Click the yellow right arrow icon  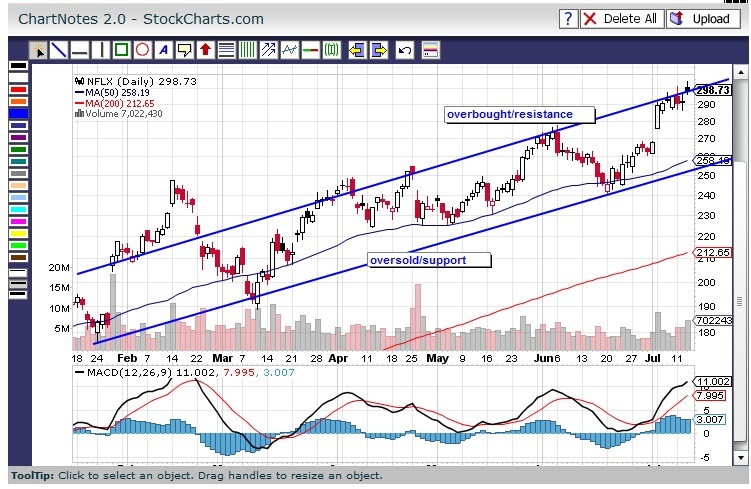379,50
